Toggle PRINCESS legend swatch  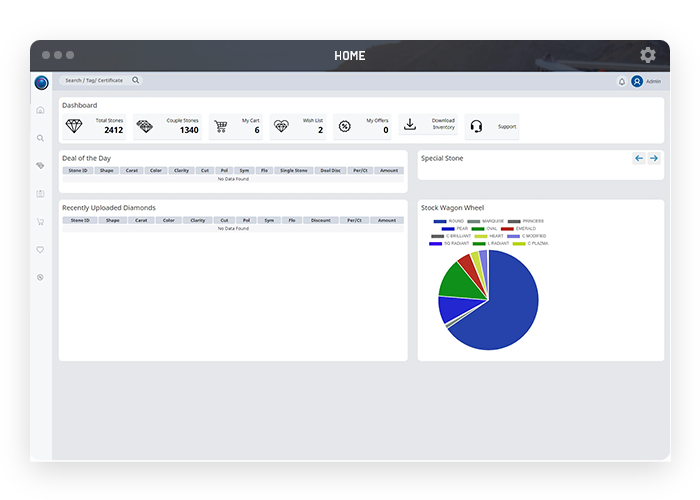514,221
